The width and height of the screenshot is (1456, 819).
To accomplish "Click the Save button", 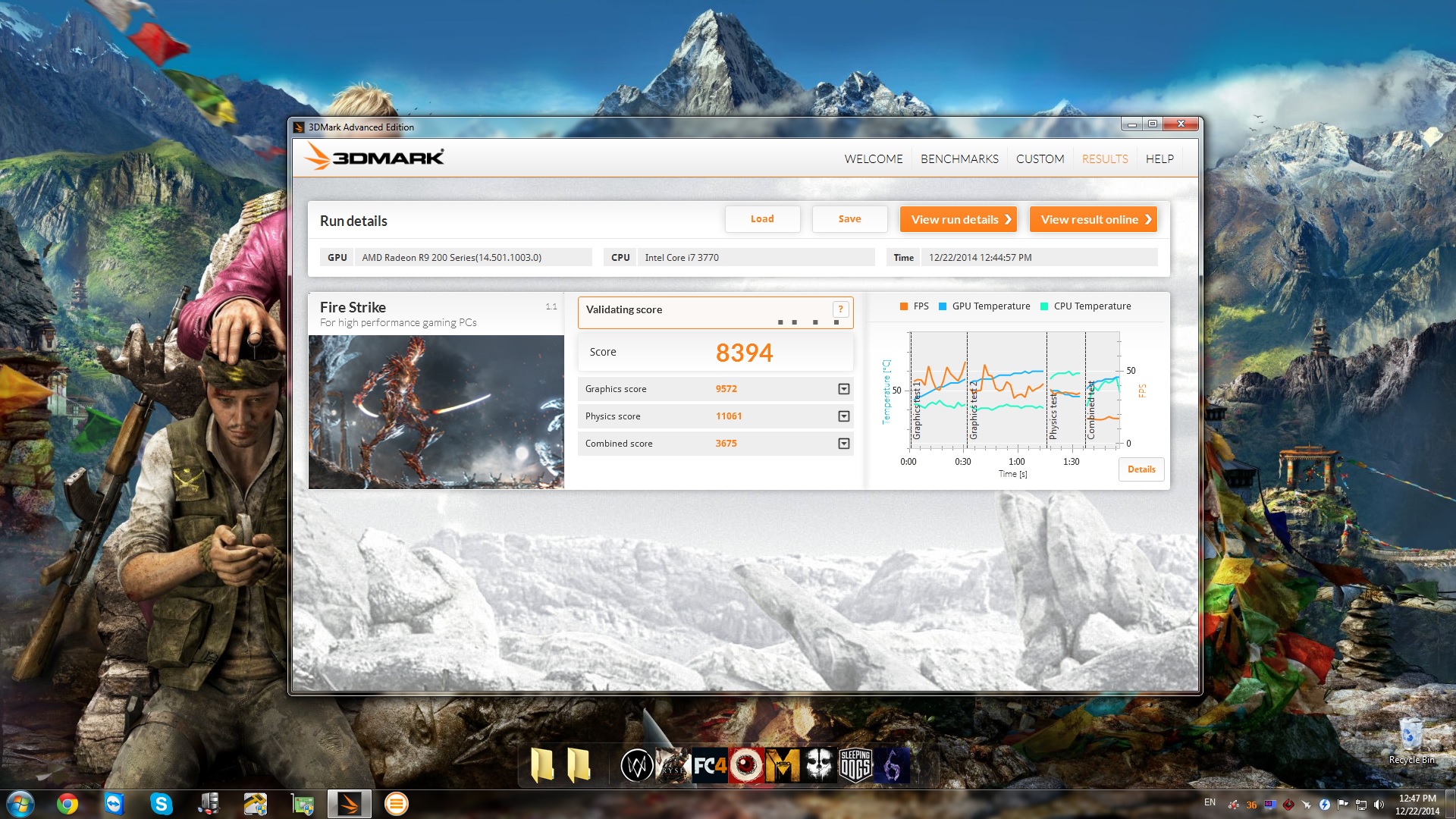I will pyautogui.click(x=849, y=219).
